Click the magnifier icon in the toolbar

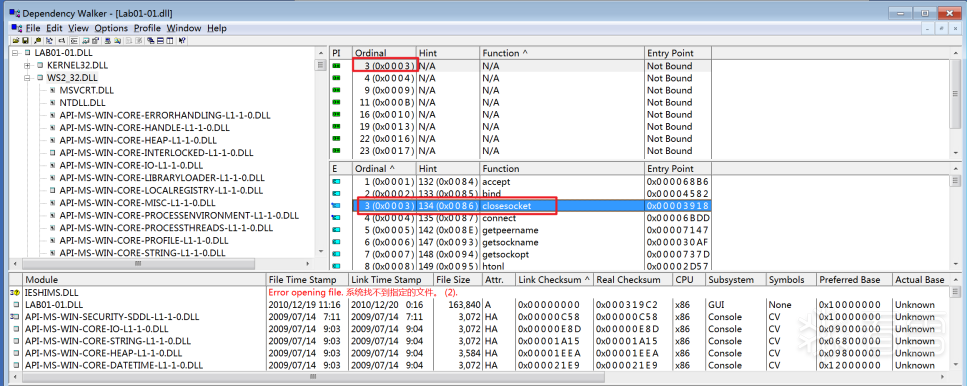click(38, 40)
